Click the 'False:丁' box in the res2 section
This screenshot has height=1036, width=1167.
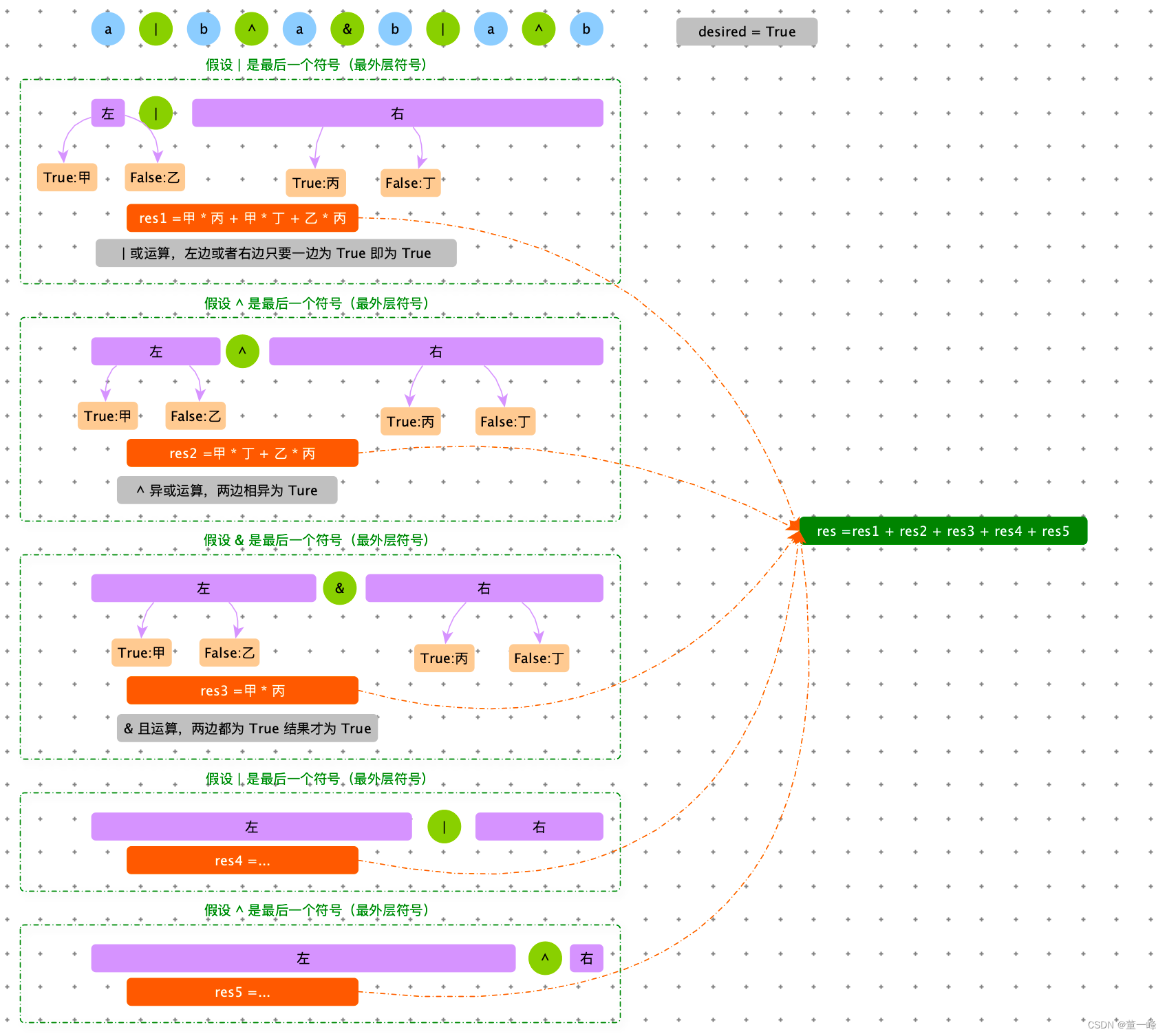(x=505, y=422)
